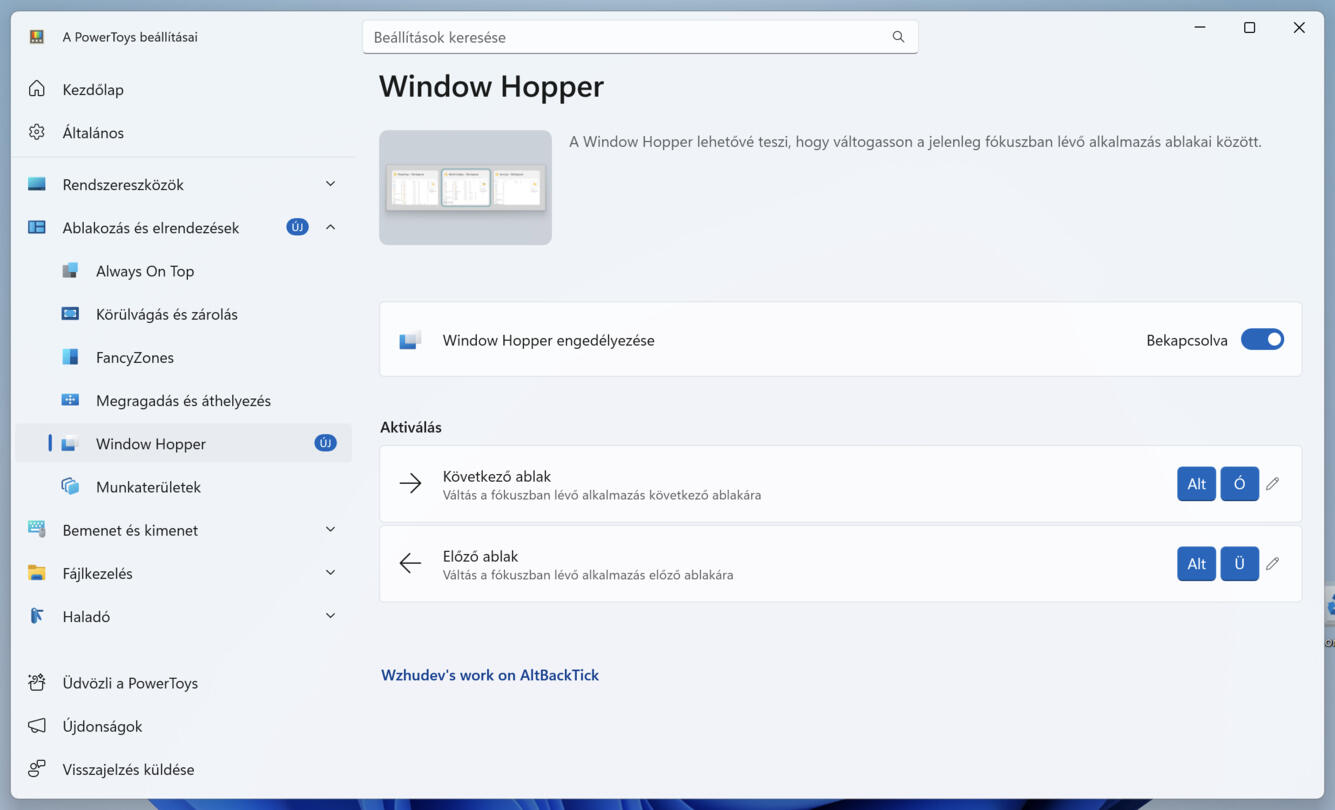Click the ÚJ badge beside Window Hopper

[x=325, y=443]
